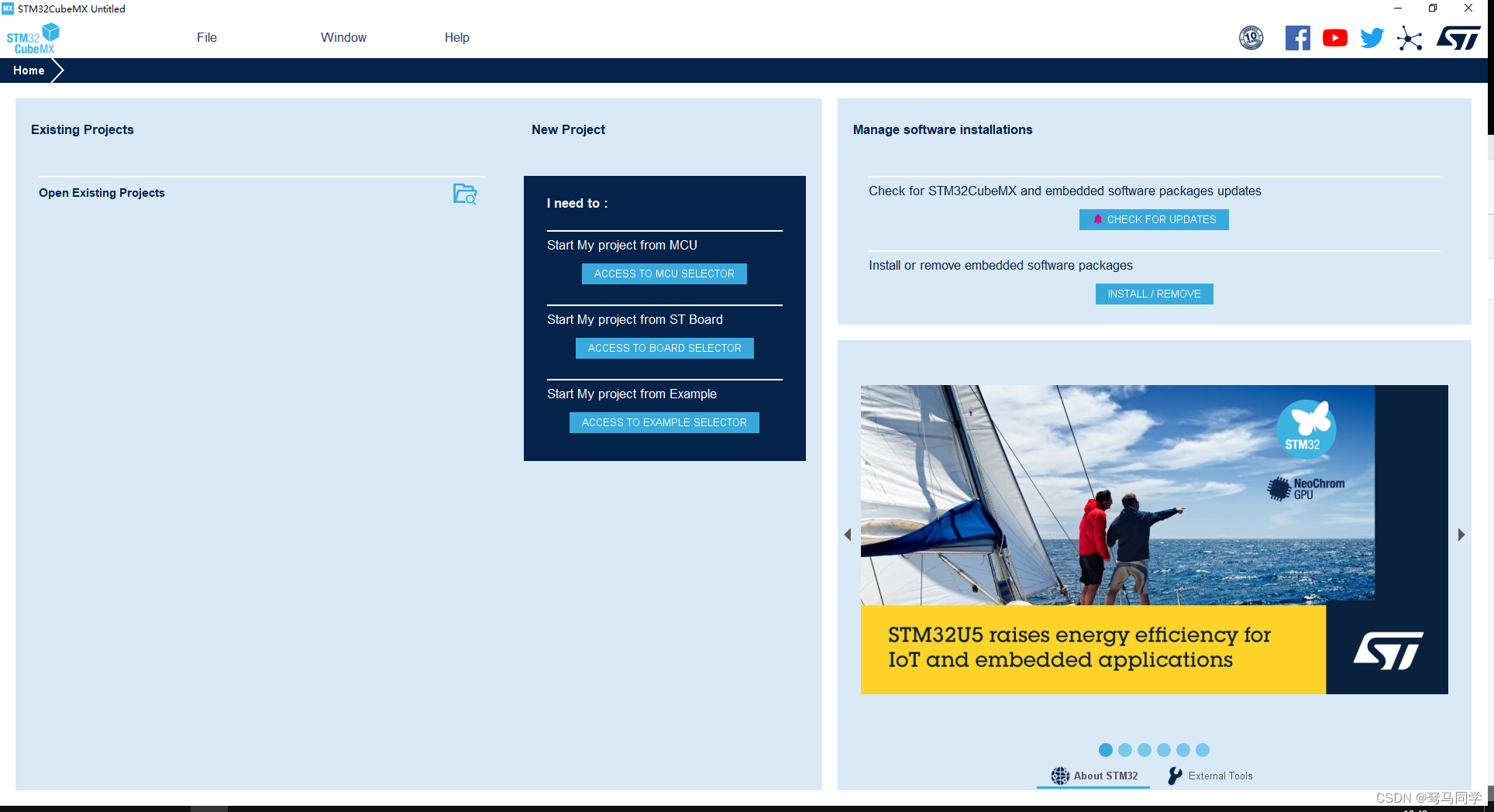
Task: Click the STM32CubeMX logo icon
Action: coord(33,39)
